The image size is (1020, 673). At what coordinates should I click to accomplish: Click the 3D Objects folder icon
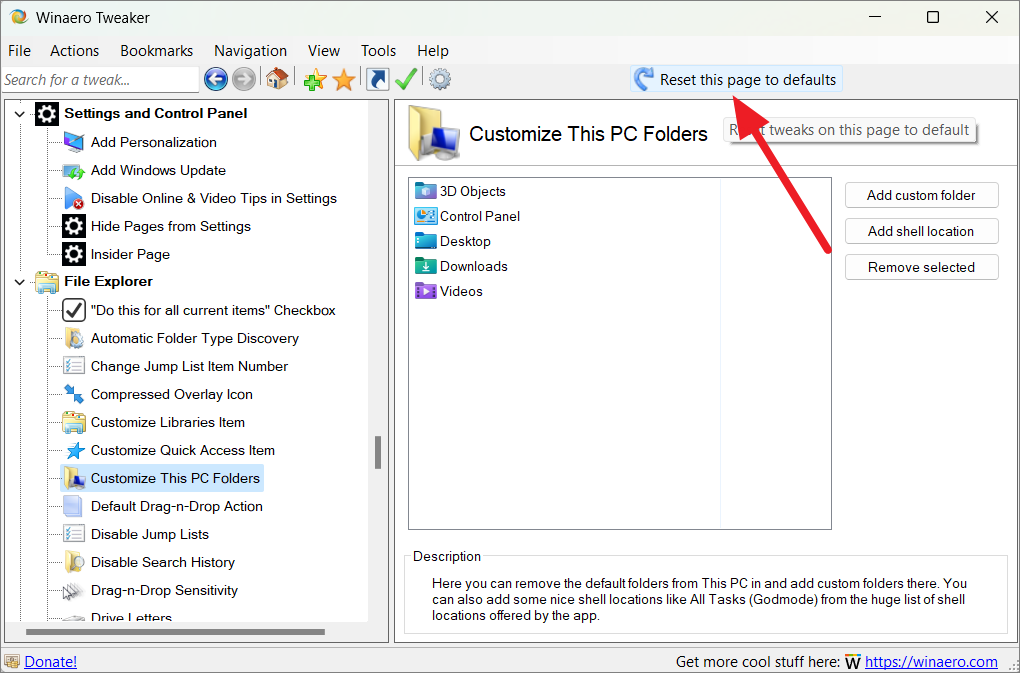click(425, 191)
